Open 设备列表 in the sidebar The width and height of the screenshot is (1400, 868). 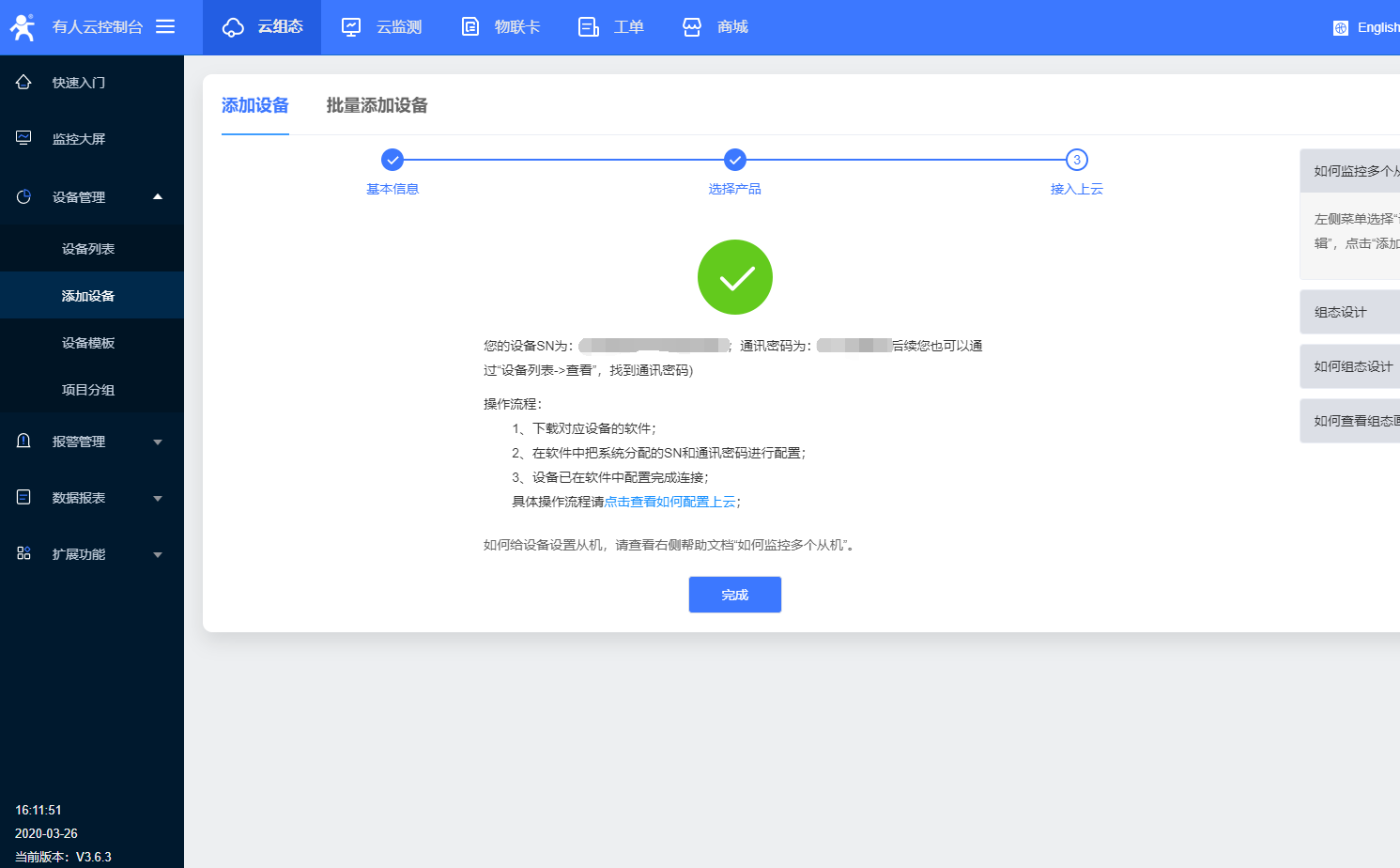click(x=88, y=249)
